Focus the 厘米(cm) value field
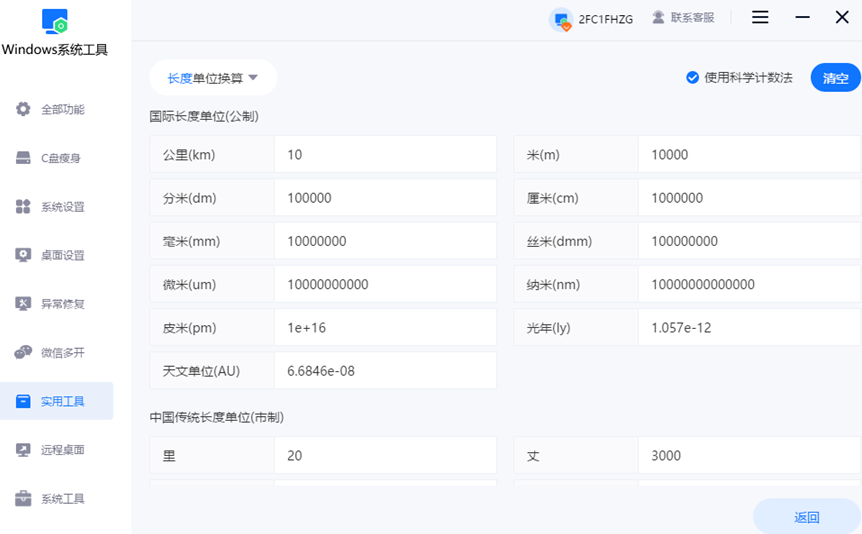Image resolution: width=862 pixels, height=534 pixels. (x=749, y=197)
